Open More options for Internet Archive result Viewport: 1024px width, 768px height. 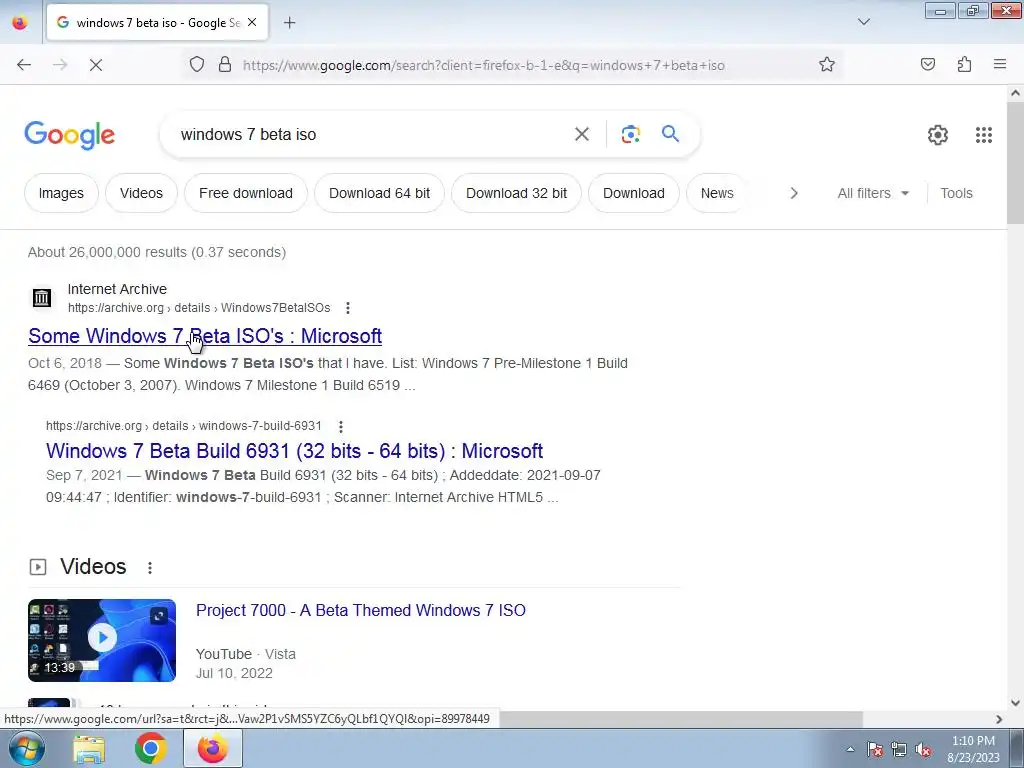[347, 308]
